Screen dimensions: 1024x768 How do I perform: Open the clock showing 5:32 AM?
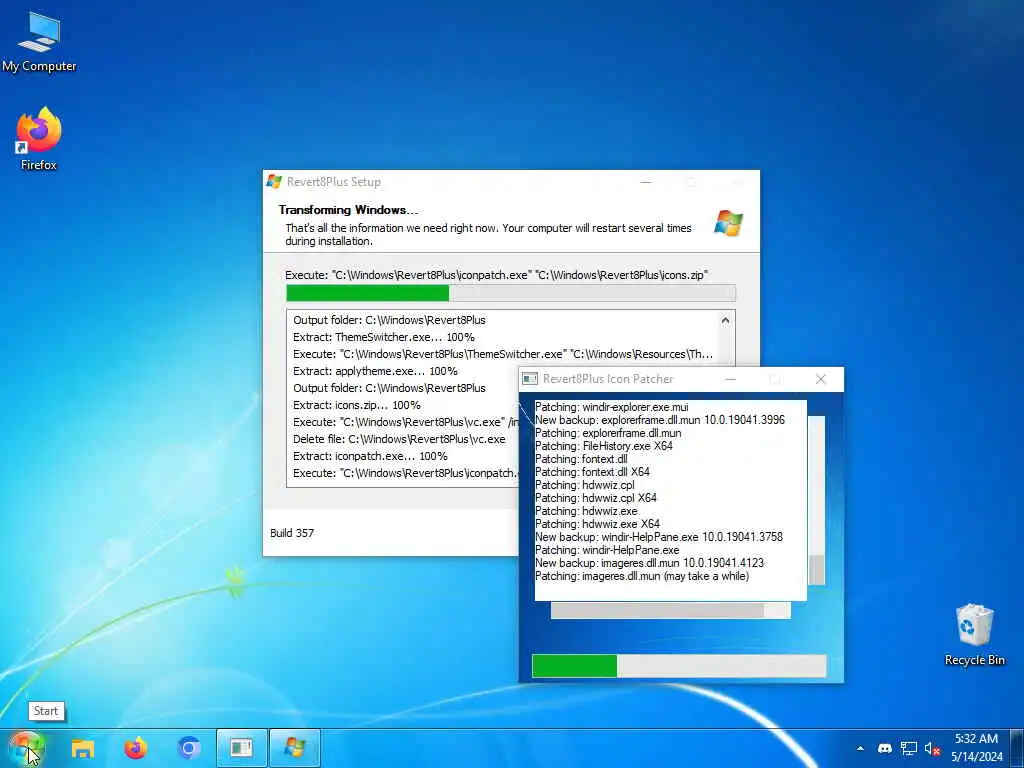[x=976, y=748]
